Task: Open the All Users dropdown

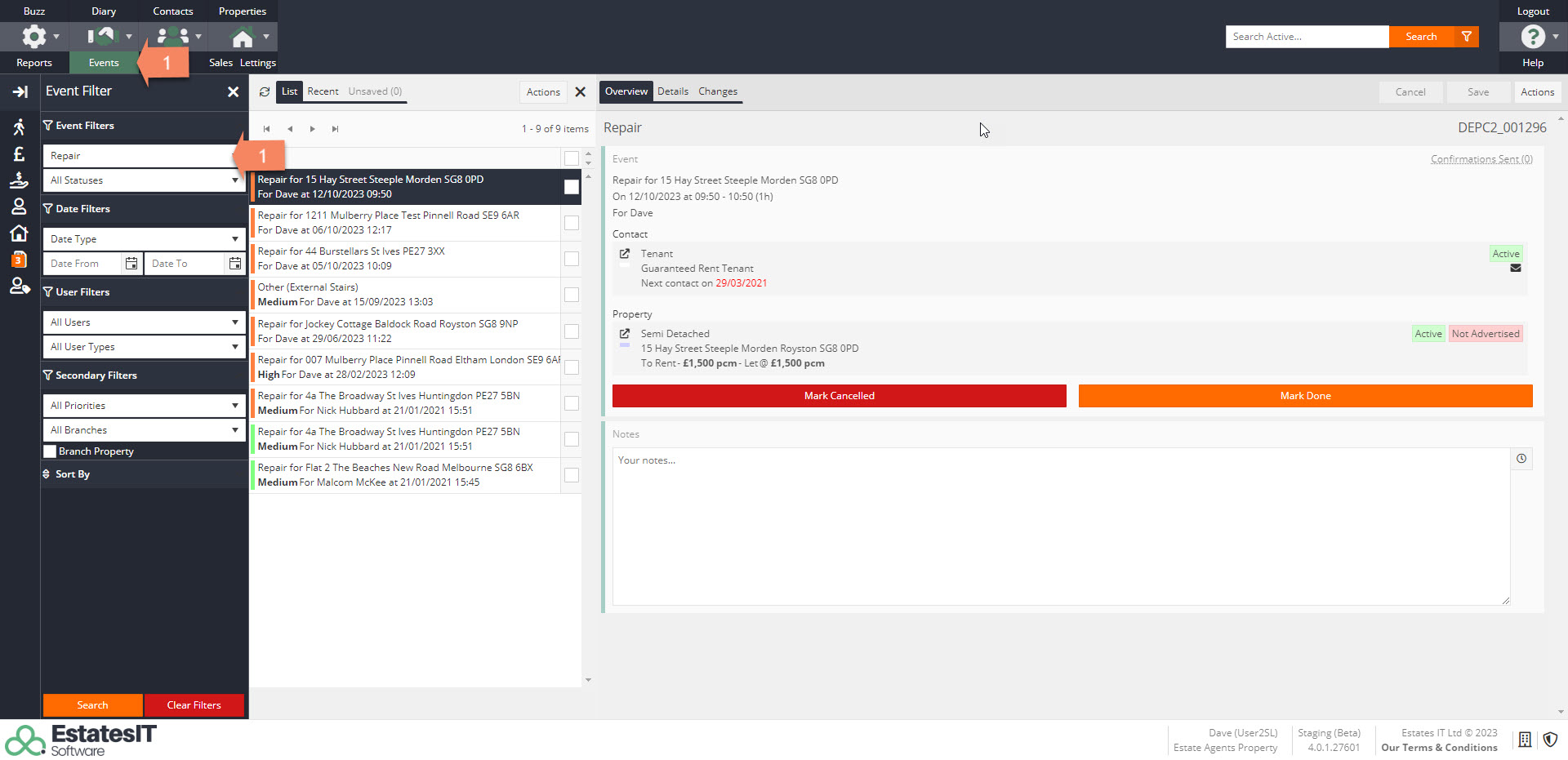Action: [144, 322]
